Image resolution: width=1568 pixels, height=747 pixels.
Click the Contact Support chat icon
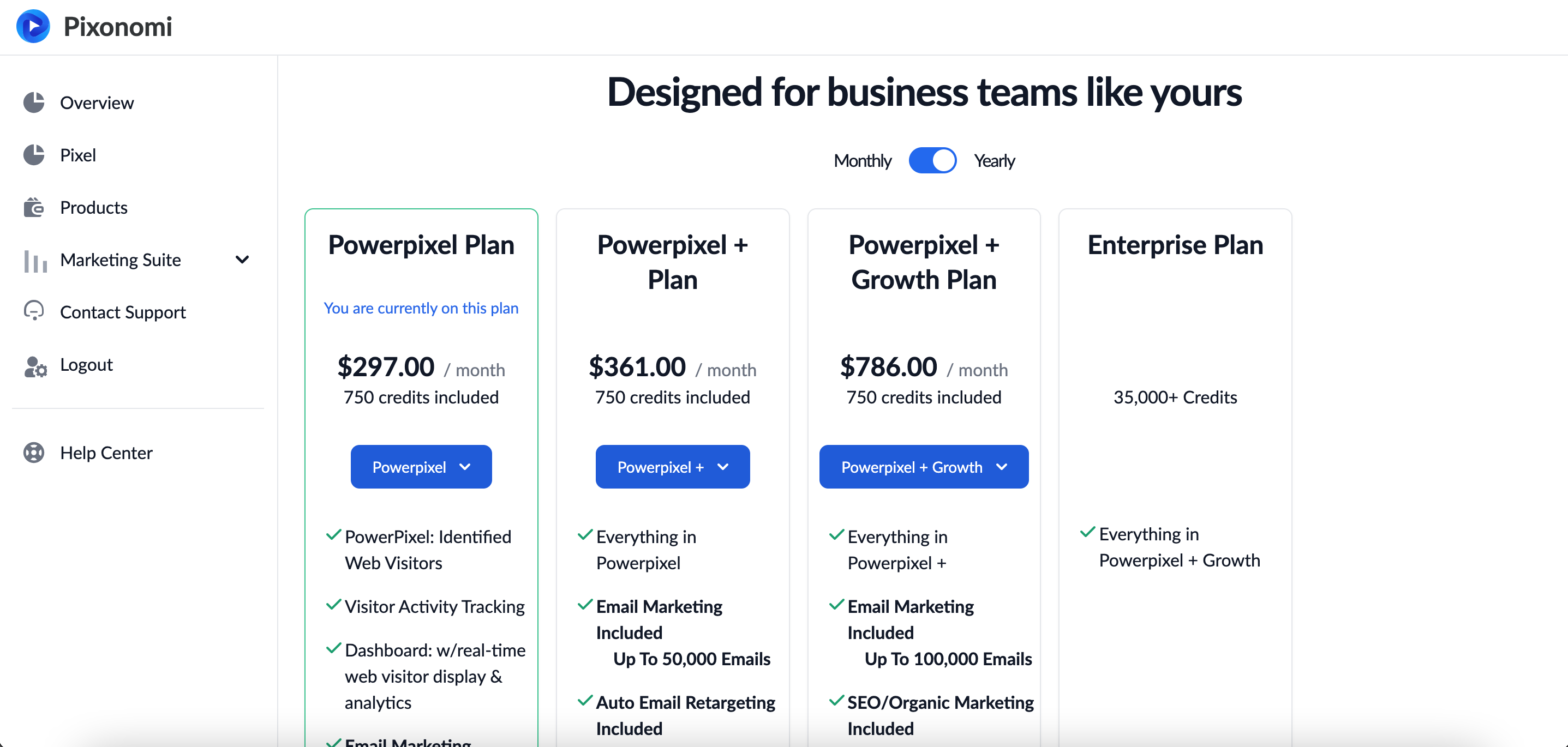34,311
